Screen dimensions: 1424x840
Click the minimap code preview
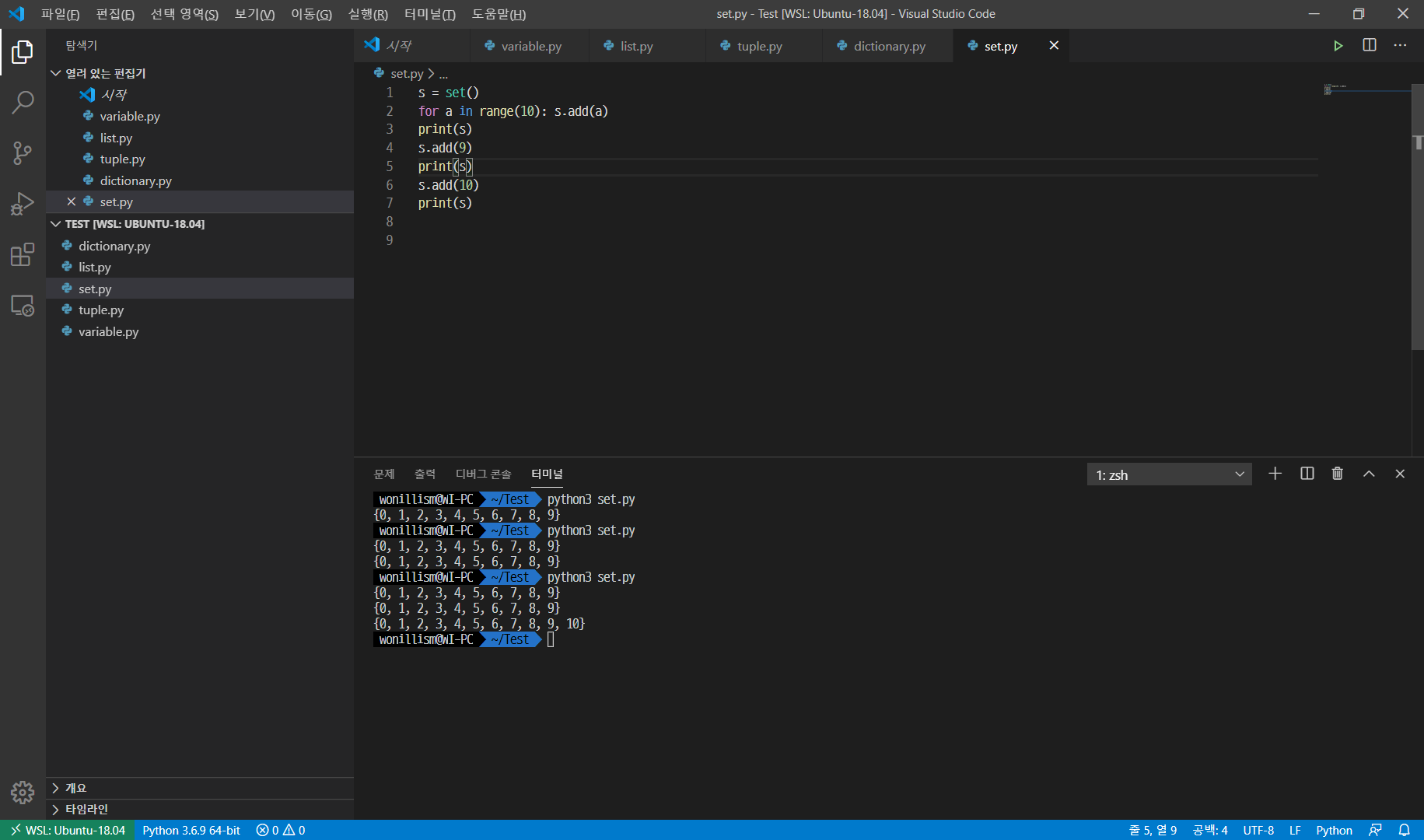click(x=1366, y=89)
